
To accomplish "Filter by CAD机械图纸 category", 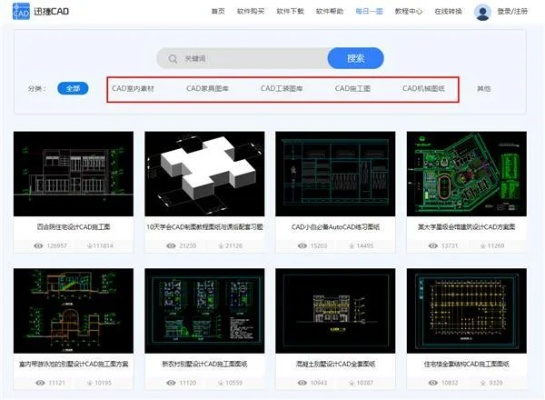I will [x=423, y=89].
